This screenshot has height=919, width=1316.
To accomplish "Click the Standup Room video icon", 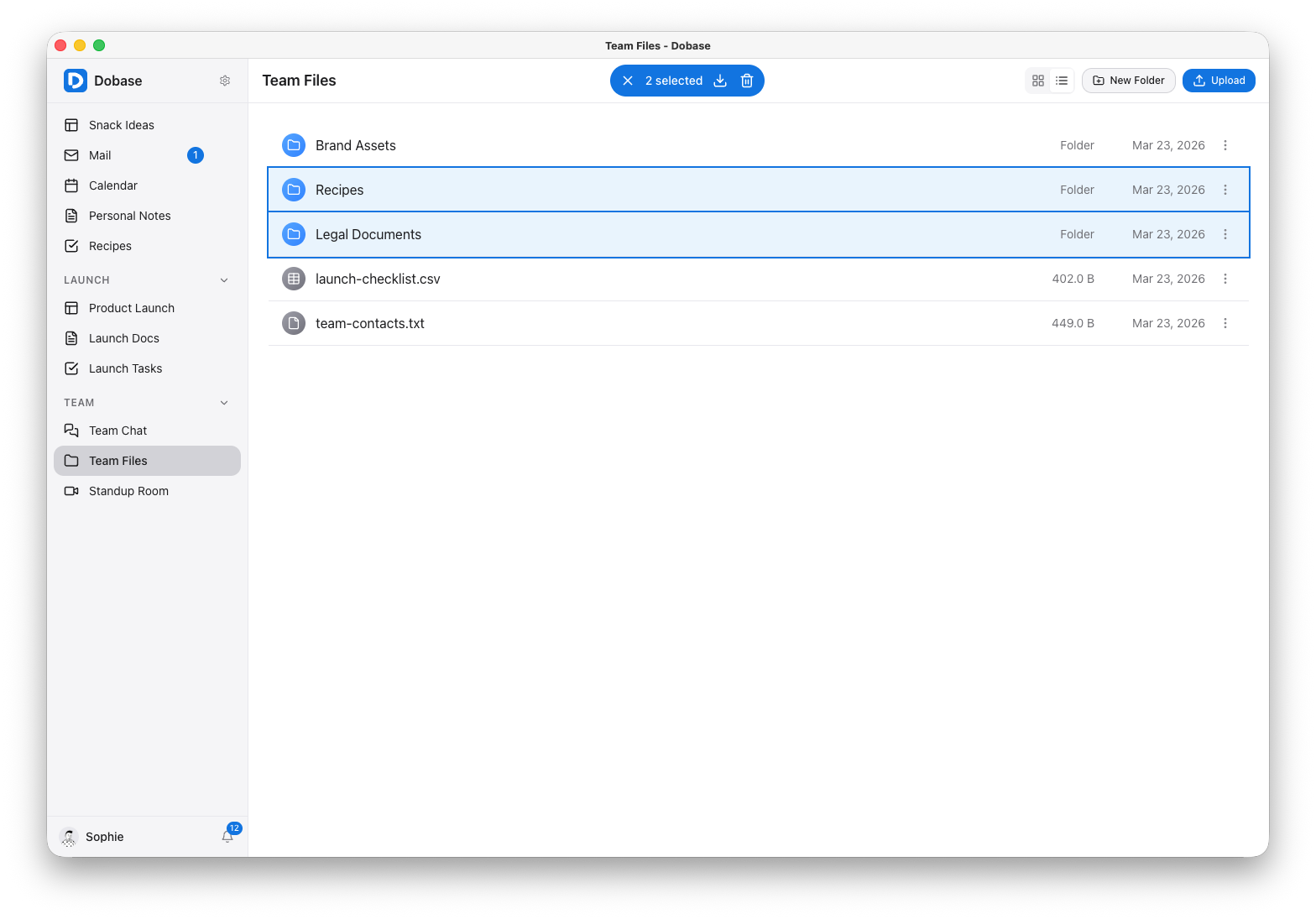I will (x=71, y=491).
